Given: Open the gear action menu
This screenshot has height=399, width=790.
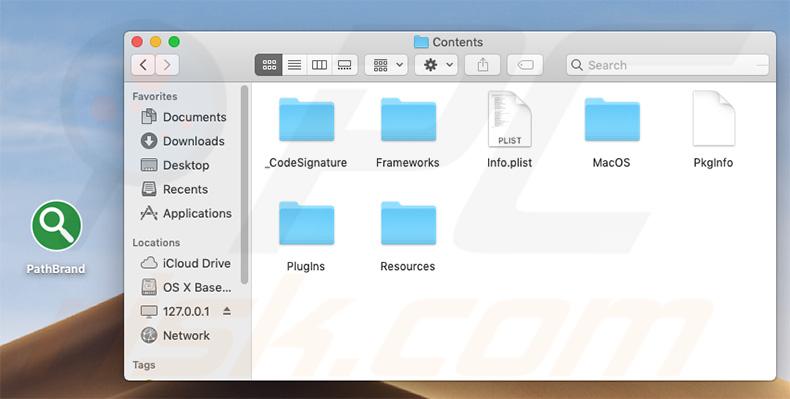Looking at the screenshot, I should pyautogui.click(x=436, y=65).
